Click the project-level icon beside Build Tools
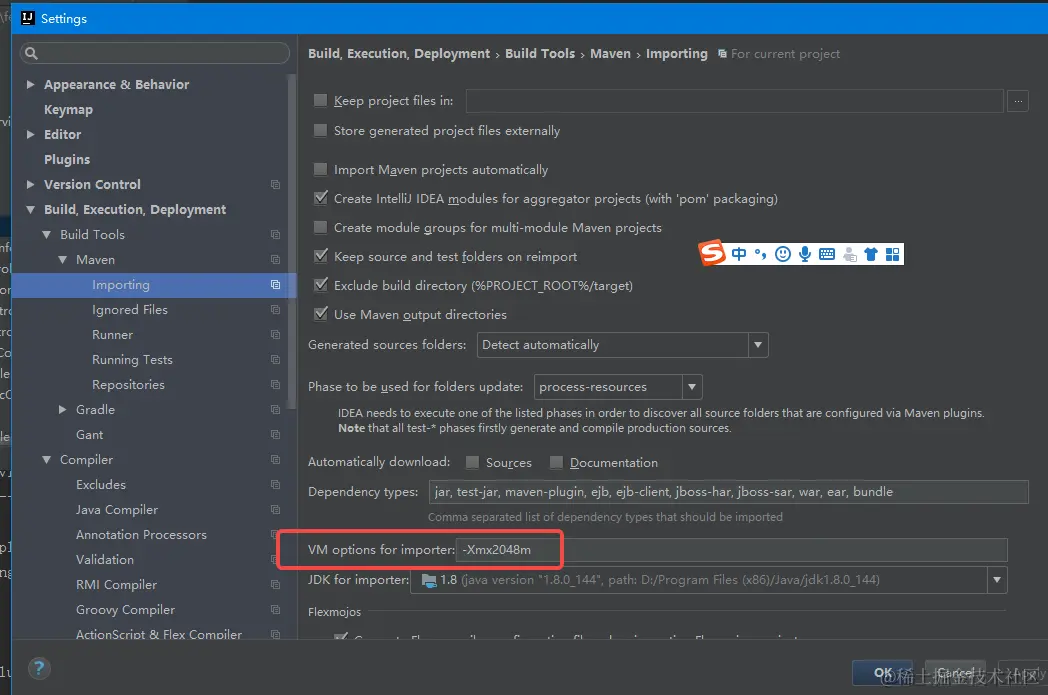The height and width of the screenshot is (695, 1048). click(x=275, y=235)
